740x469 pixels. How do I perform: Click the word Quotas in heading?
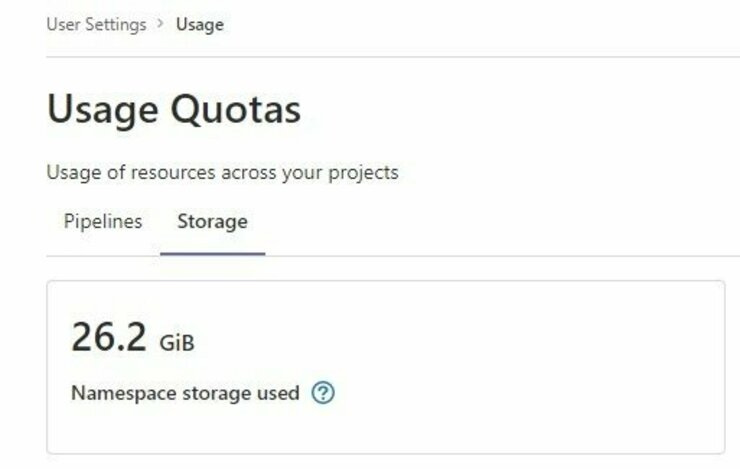click(235, 109)
